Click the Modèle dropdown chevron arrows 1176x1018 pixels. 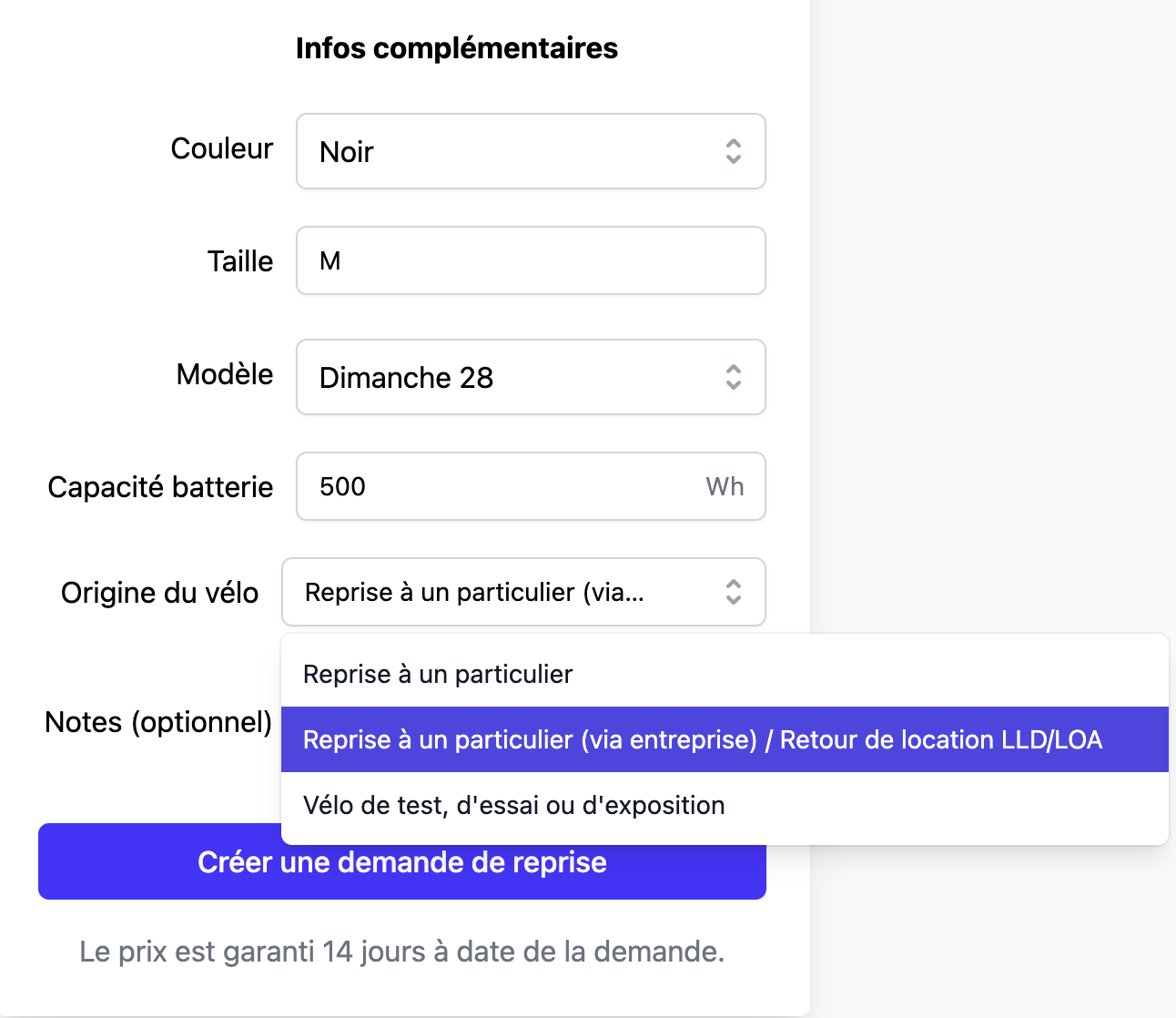click(733, 377)
